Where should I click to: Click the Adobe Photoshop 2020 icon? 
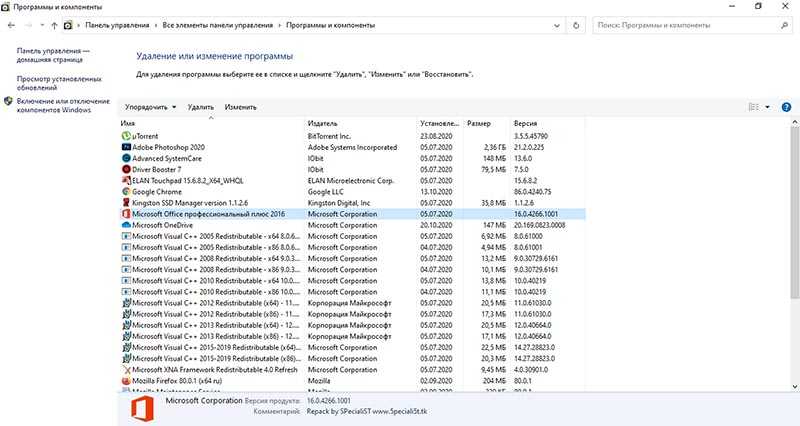pyautogui.click(x=126, y=147)
